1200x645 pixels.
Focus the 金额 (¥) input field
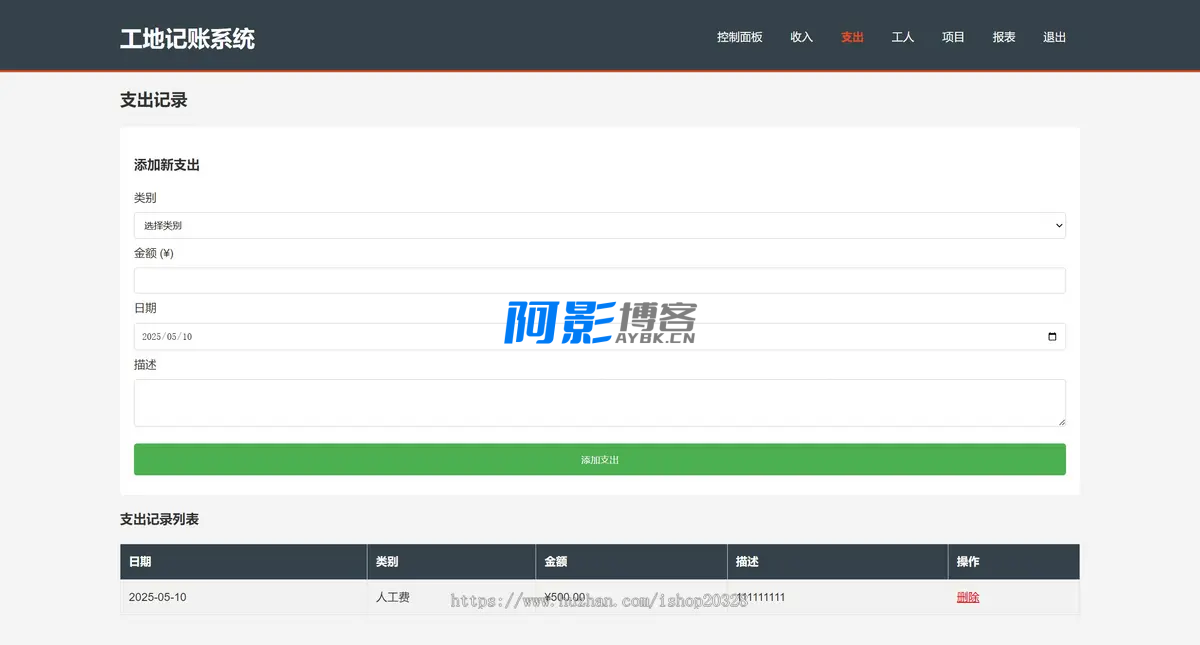pos(600,281)
